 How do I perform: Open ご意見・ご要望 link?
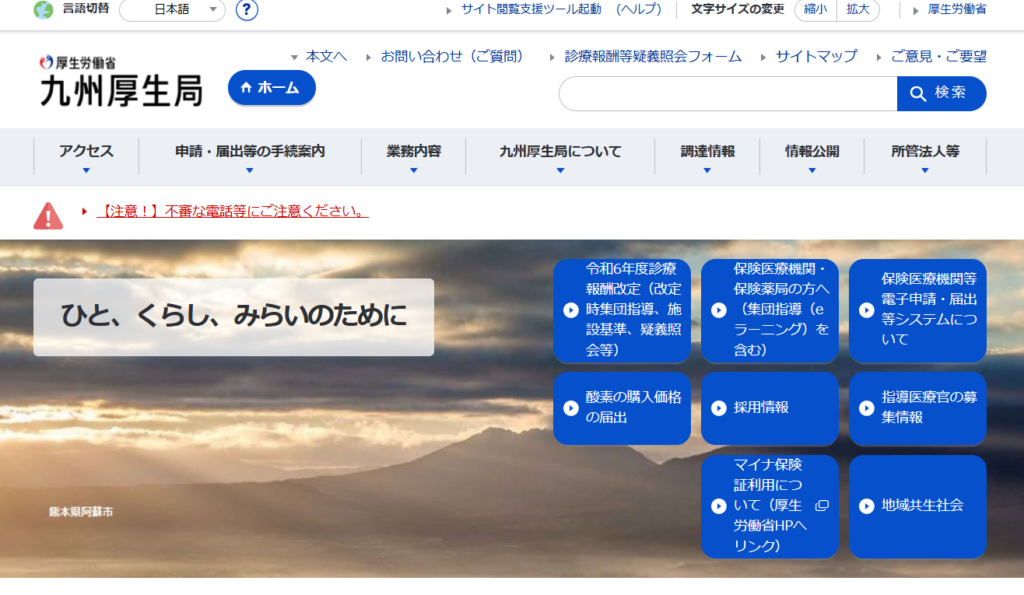[938, 56]
